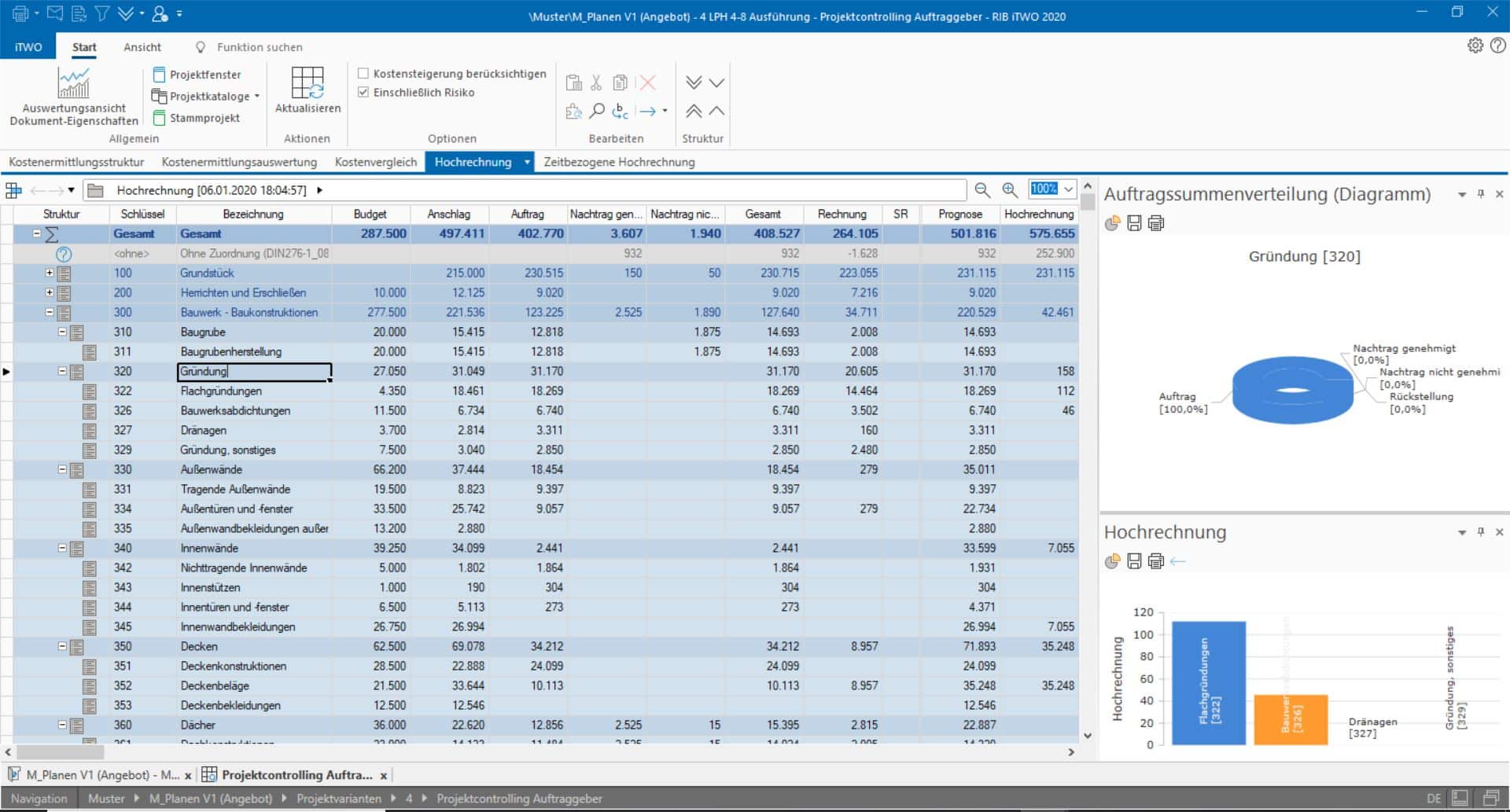
Task: Click the red delete X icon
Action: point(647,83)
